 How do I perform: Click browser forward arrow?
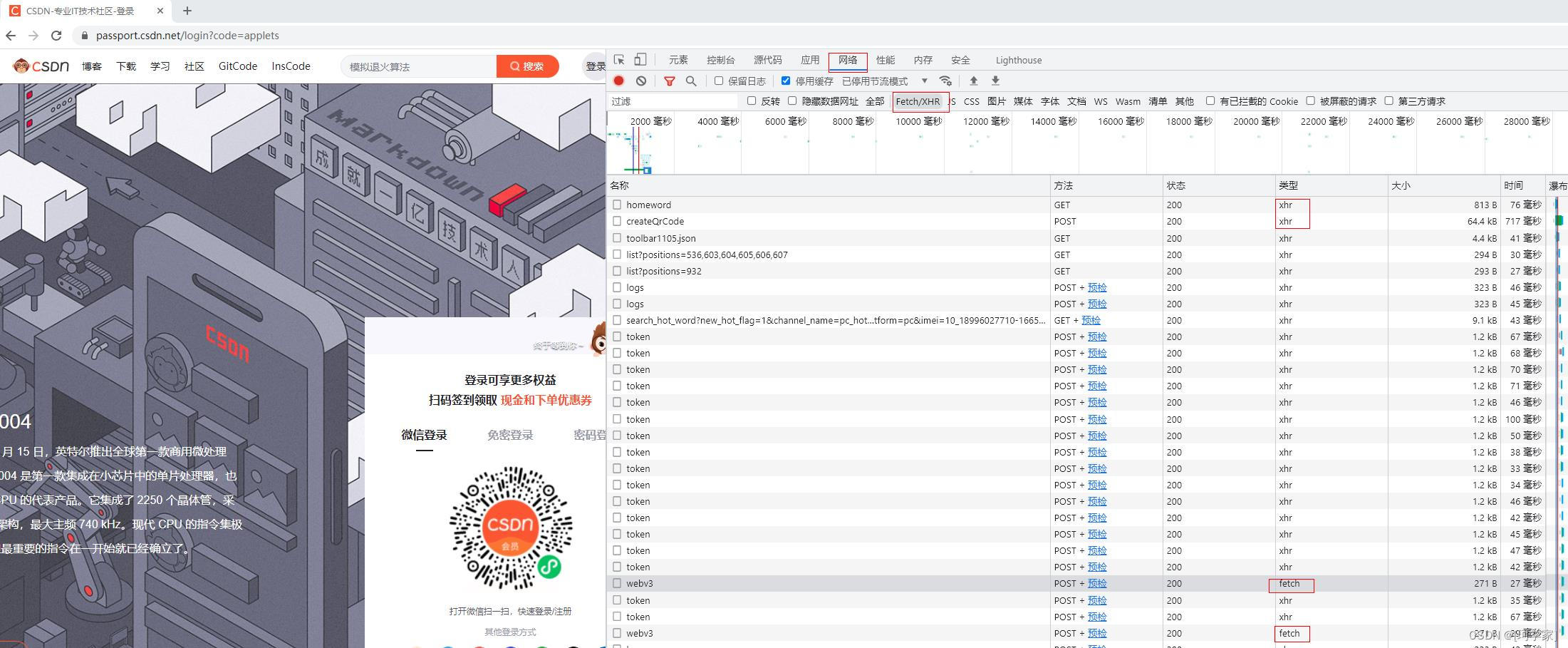coord(33,36)
